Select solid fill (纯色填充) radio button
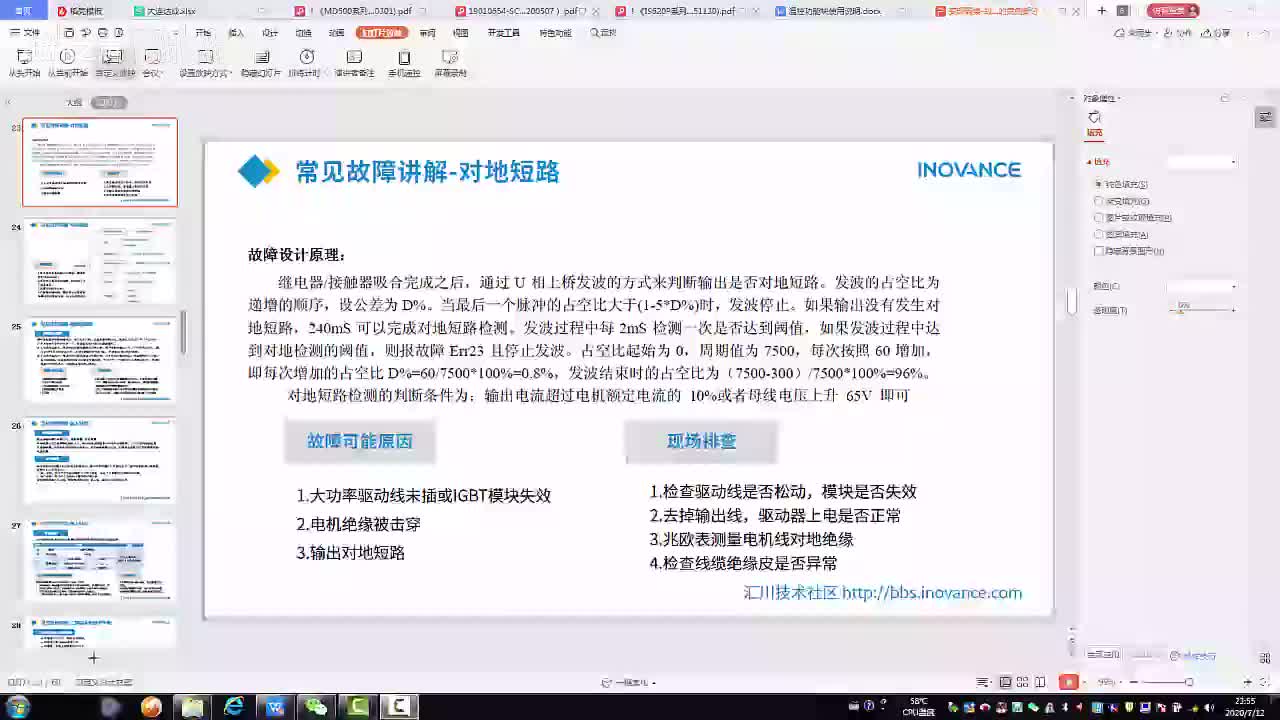The height and width of the screenshot is (720, 1280). tap(1099, 185)
